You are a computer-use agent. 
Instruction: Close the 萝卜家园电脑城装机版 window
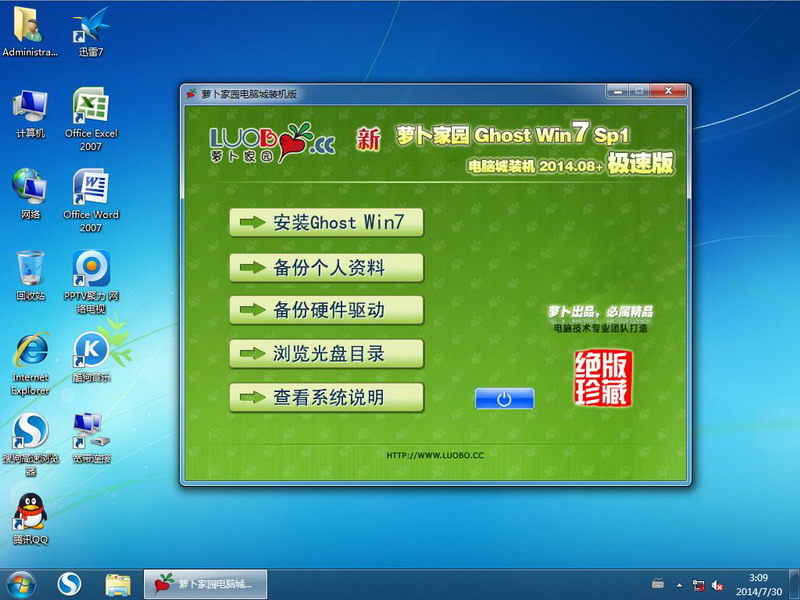[x=668, y=92]
